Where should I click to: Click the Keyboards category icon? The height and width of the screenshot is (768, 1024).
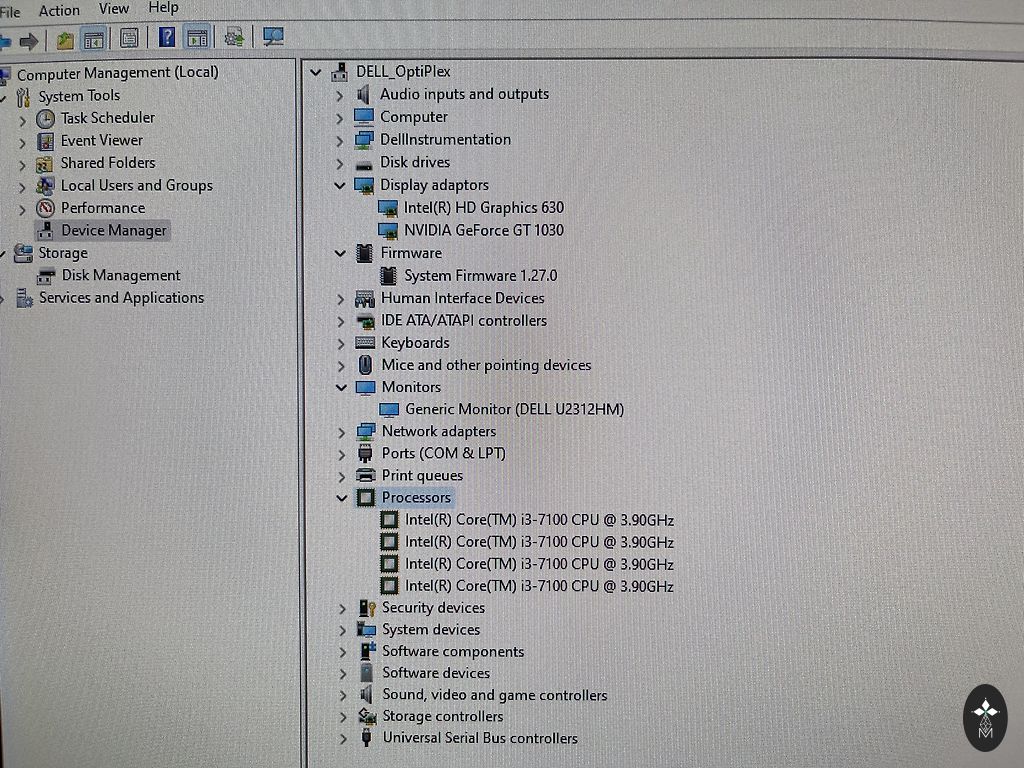(365, 343)
